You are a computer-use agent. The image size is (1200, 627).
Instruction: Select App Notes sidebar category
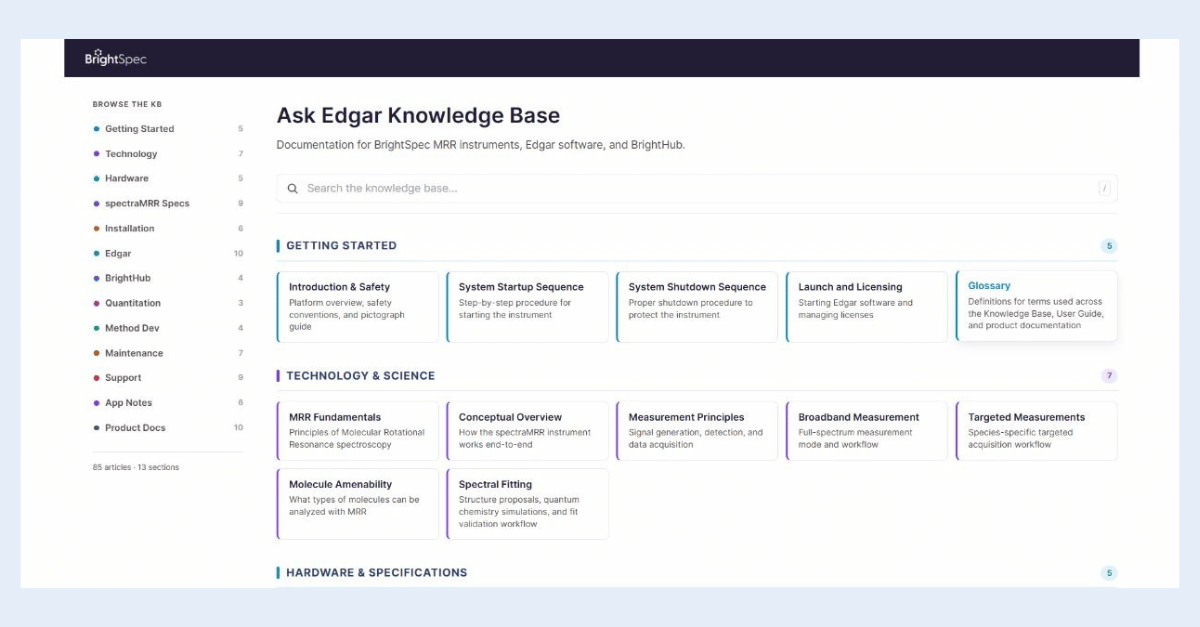click(168, 403)
